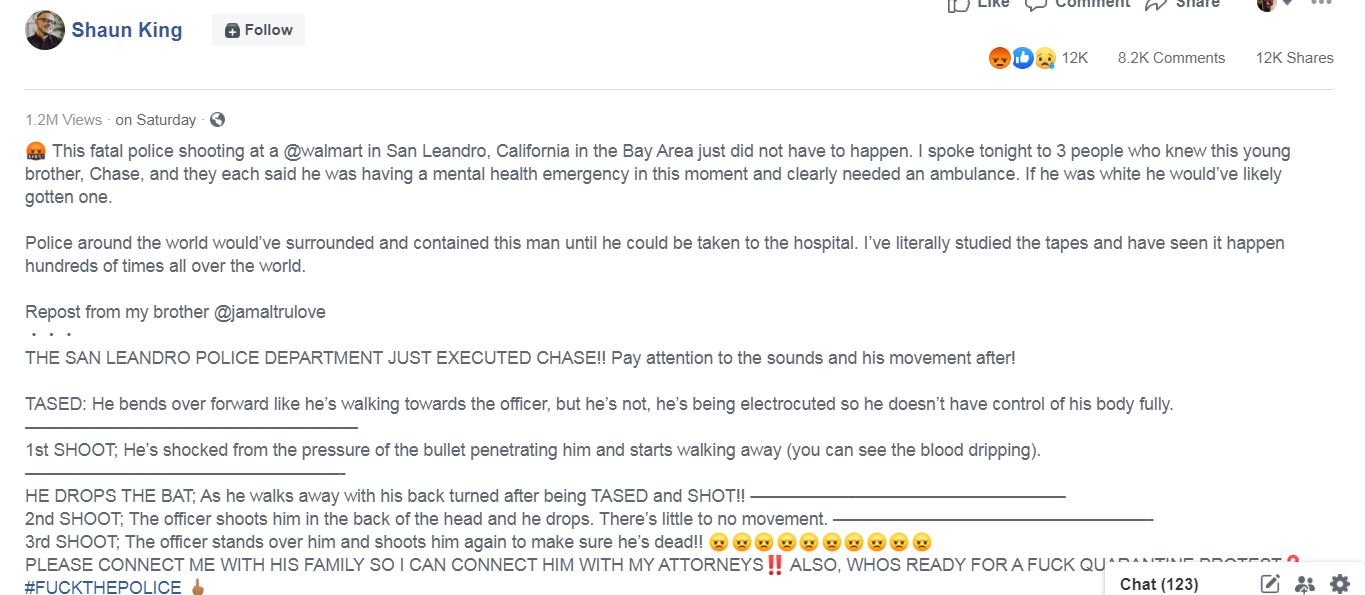
Task: Click the Comment action on the post
Action: (x=1078, y=4)
